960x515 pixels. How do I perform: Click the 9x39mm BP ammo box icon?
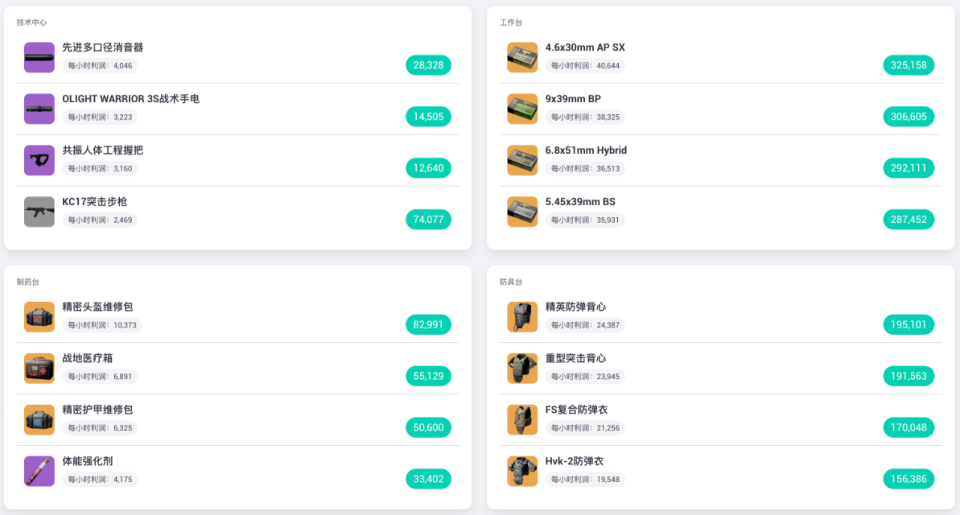click(522, 109)
